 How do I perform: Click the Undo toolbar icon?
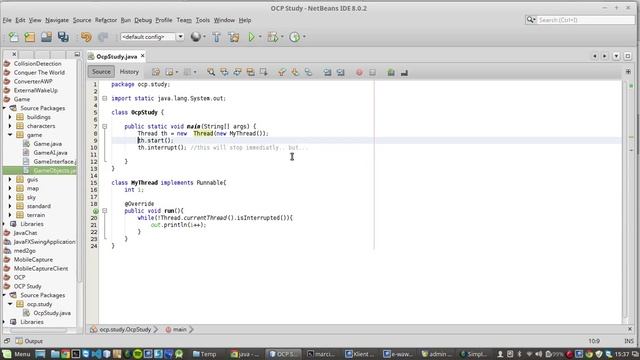86,37
